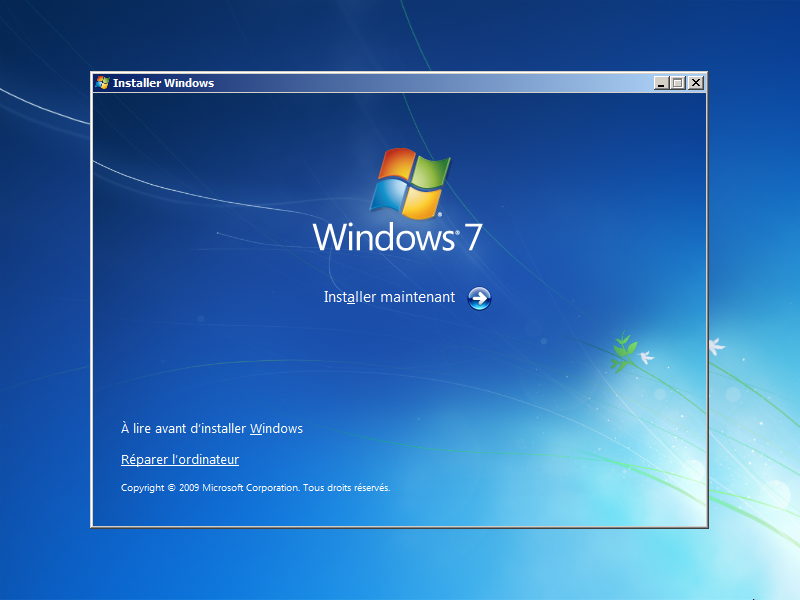800x600 pixels.
Task: Click the blue arrow icon next to Installer maintenant
Action: [479, 297]
